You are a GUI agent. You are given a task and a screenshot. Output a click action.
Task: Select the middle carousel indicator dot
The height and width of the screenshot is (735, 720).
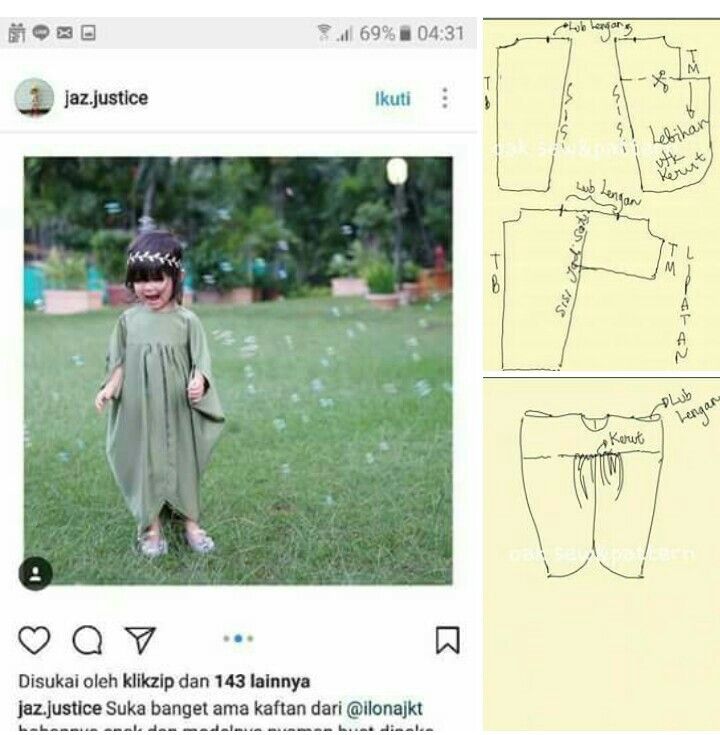238,638
